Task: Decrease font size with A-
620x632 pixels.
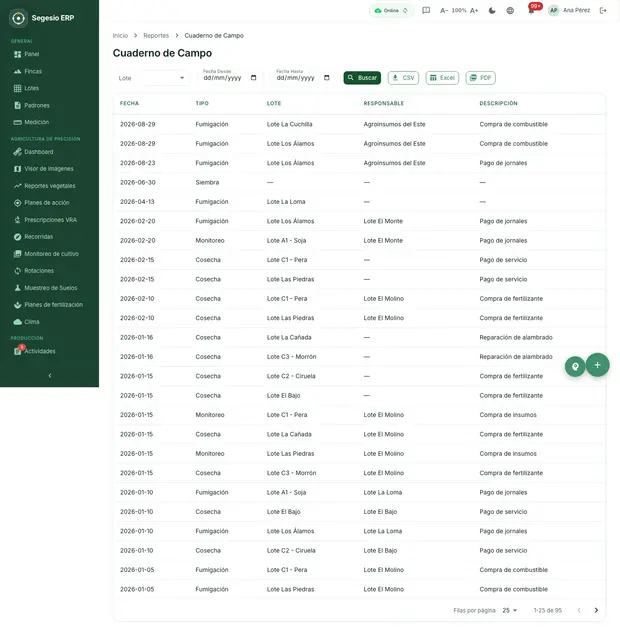Action: click(x=443, y=10)
